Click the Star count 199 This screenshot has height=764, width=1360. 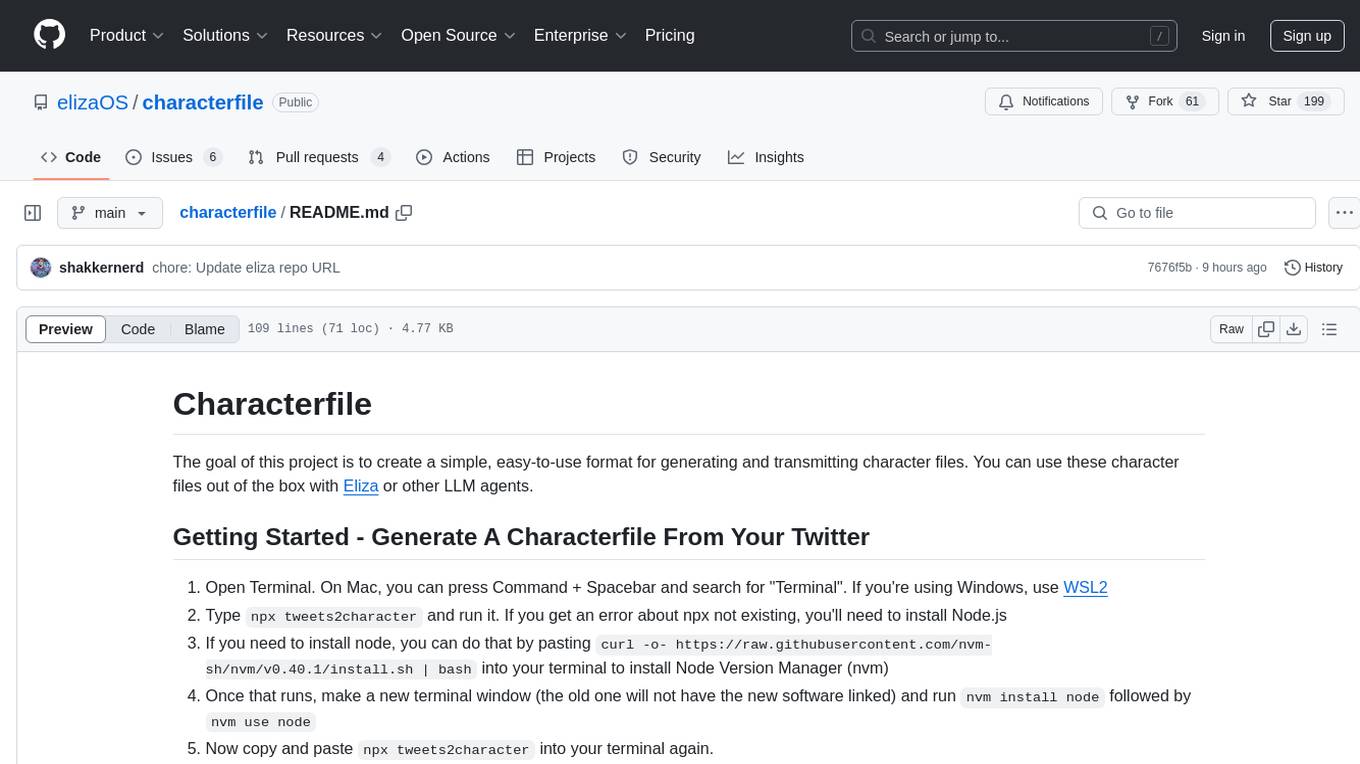click(x=1313, y=102)
